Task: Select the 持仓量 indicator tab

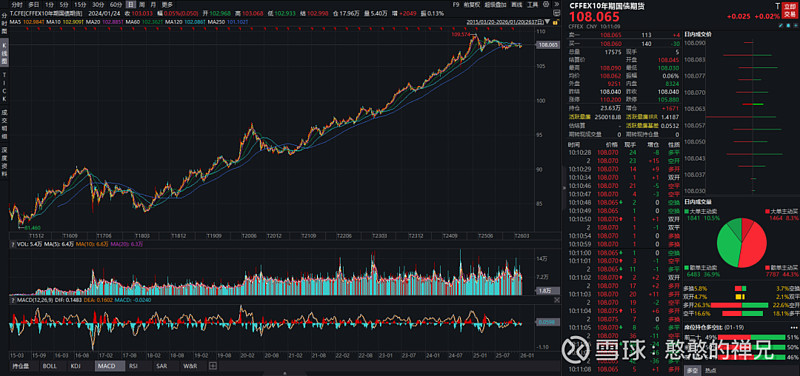Action: pyautogui.click(x=21, y=366)
